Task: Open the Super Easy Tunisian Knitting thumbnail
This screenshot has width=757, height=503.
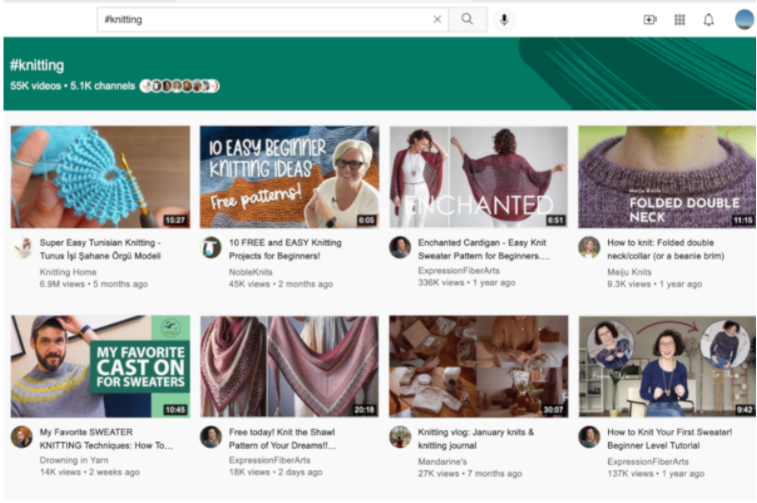Action: pyautogui.click(x=100, y=177)
